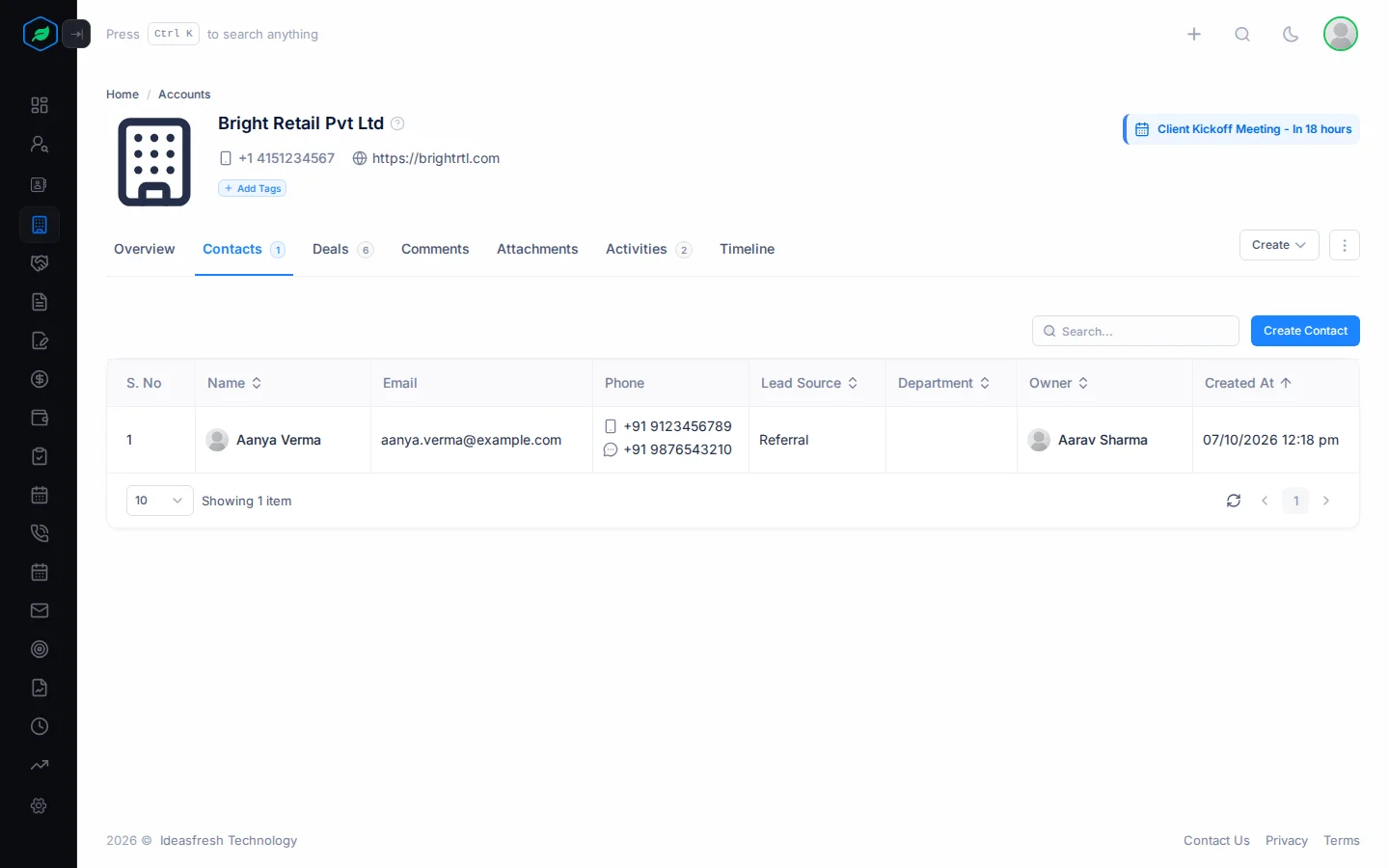
Task: Open the leads person-search sidebar icon
Action: tap(40, 145)
